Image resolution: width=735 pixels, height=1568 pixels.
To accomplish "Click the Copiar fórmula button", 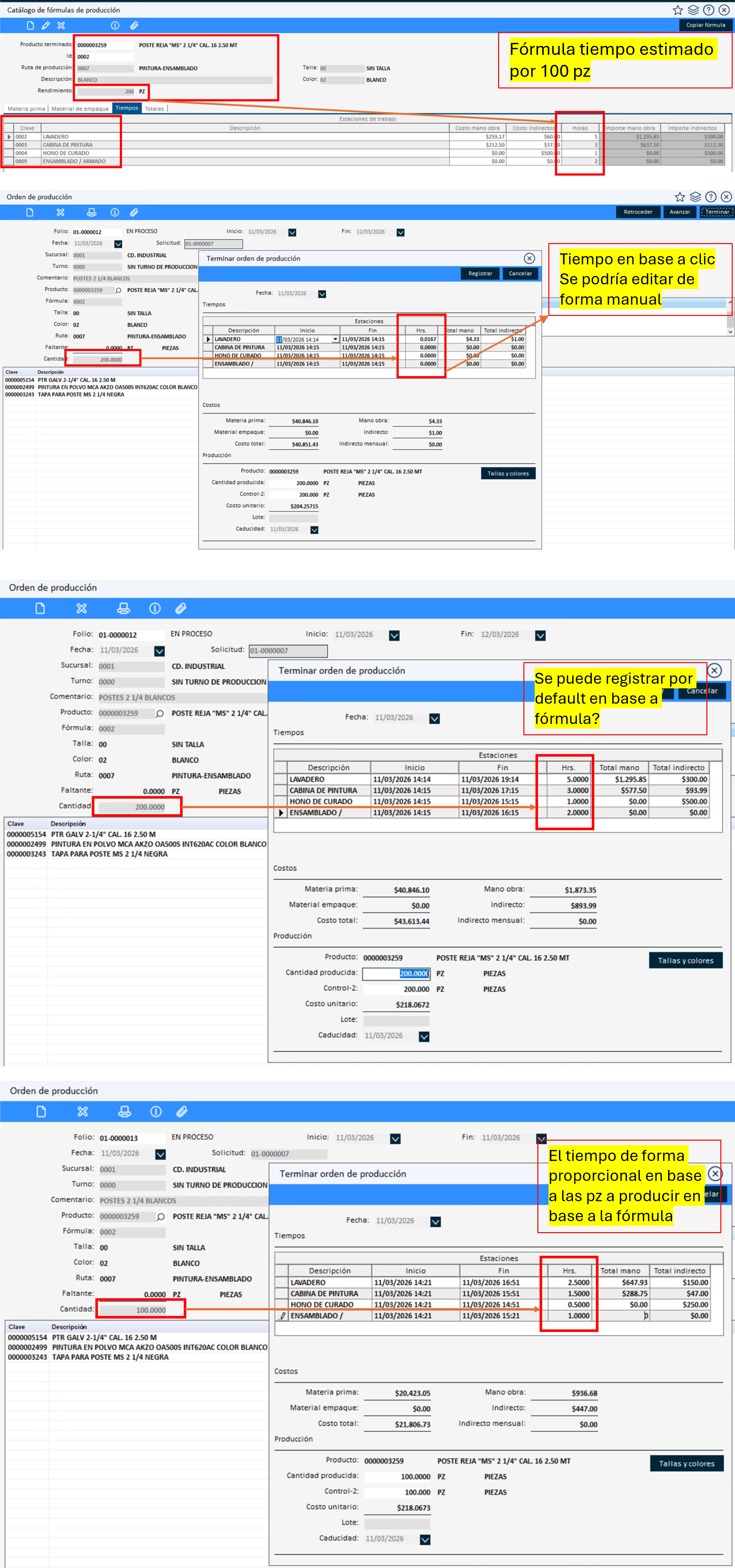I will (705, 25).
